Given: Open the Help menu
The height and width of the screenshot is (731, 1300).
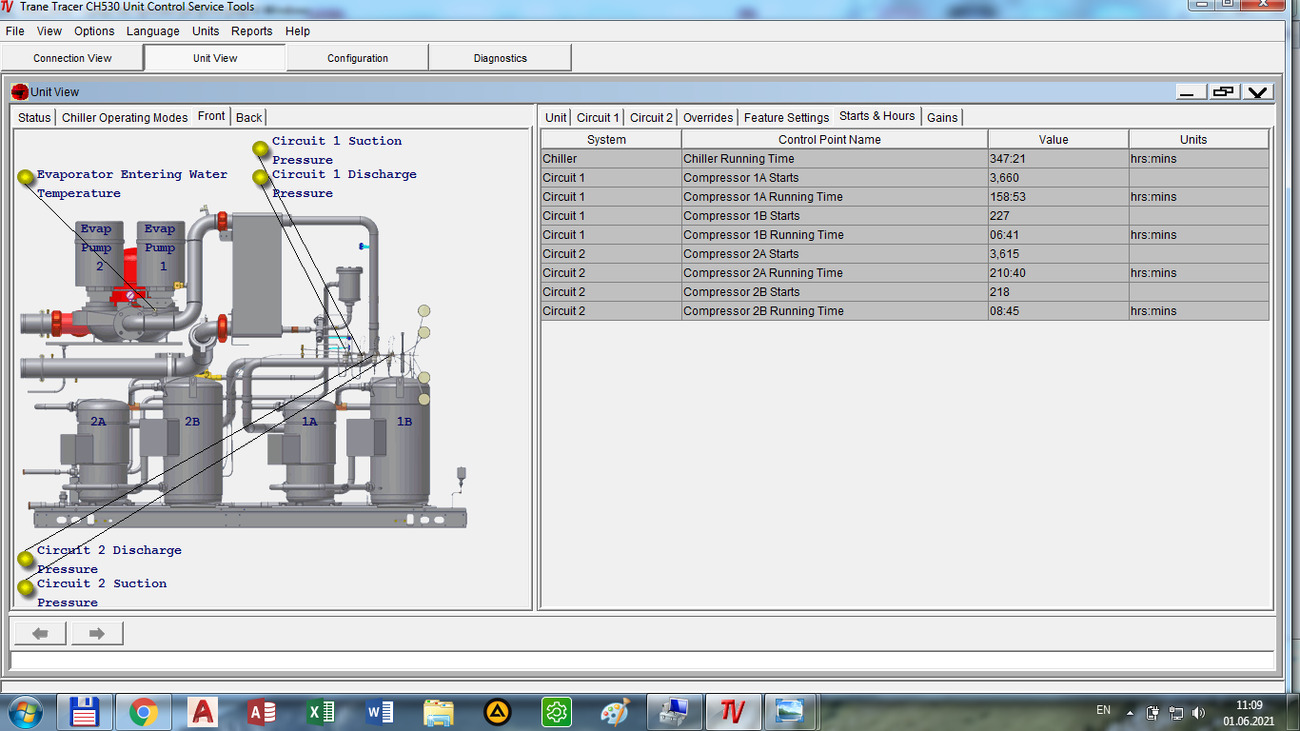Looking at the screenshot, I should click(x=298, y=31).
